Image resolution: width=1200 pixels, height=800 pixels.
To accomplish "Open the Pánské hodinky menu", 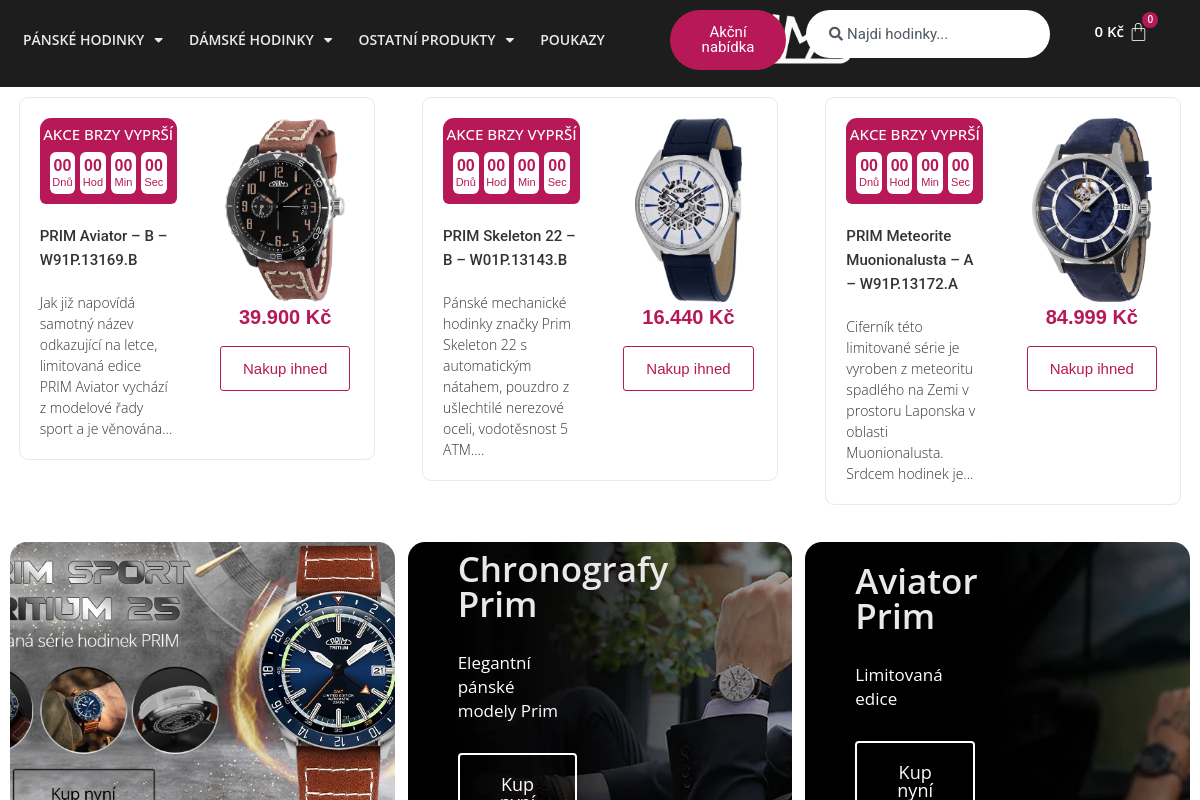I will pos(84,40).
